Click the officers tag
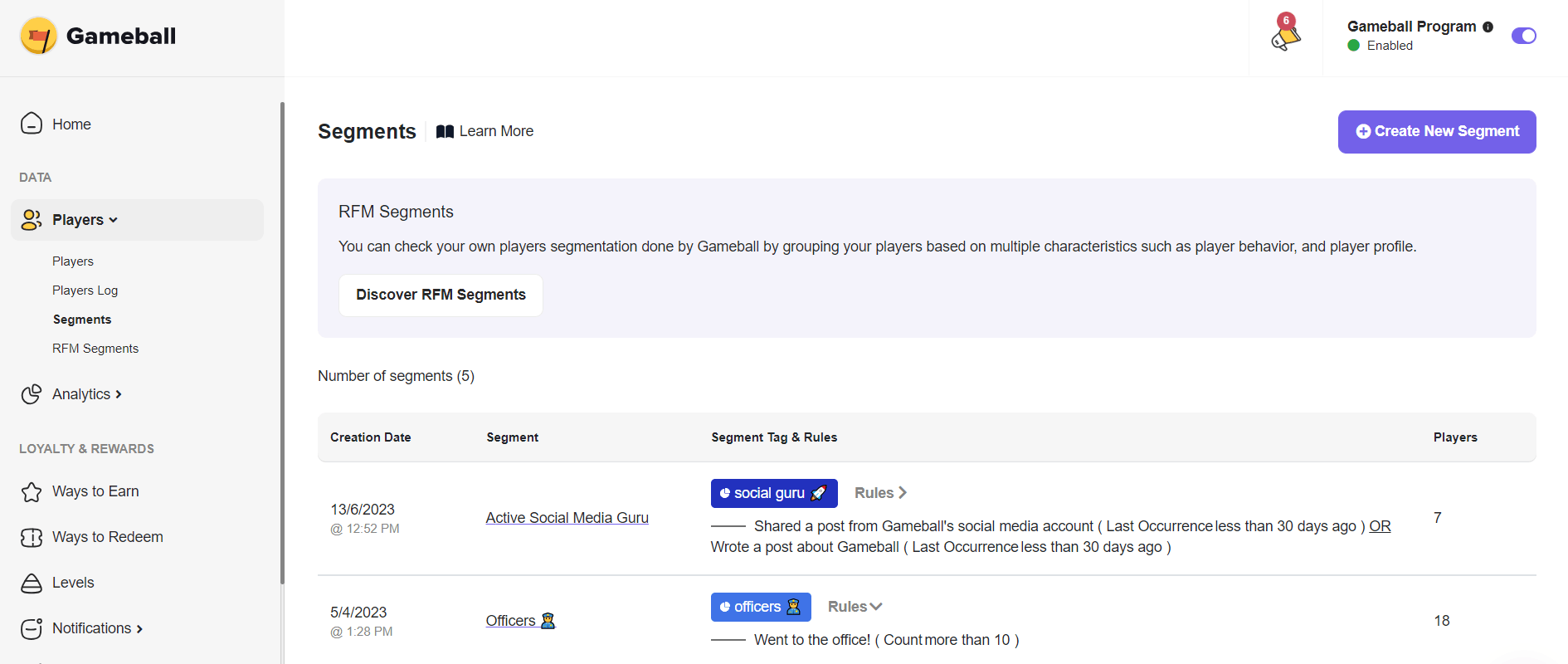 pos(761,607)
